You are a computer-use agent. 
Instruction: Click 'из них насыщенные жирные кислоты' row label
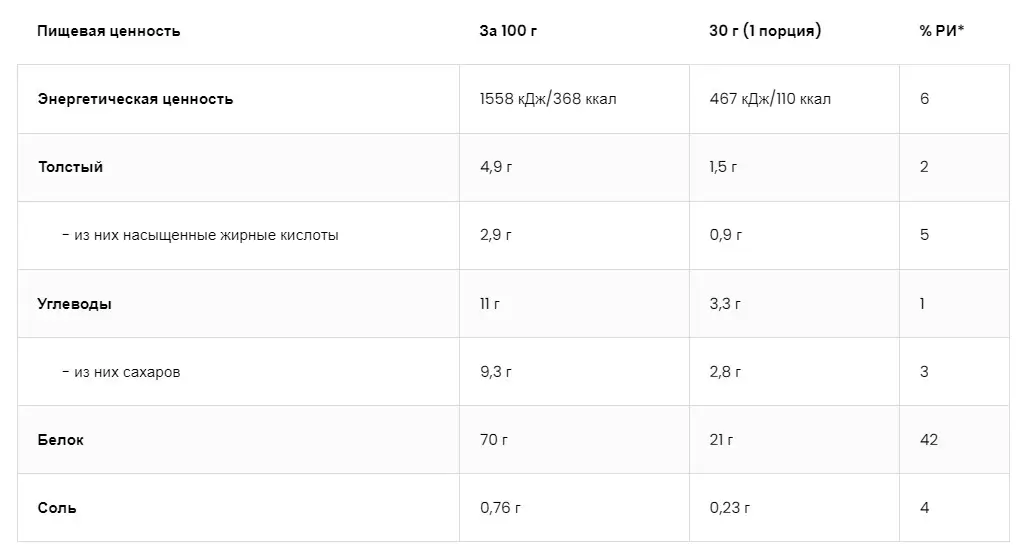[206, 235]
